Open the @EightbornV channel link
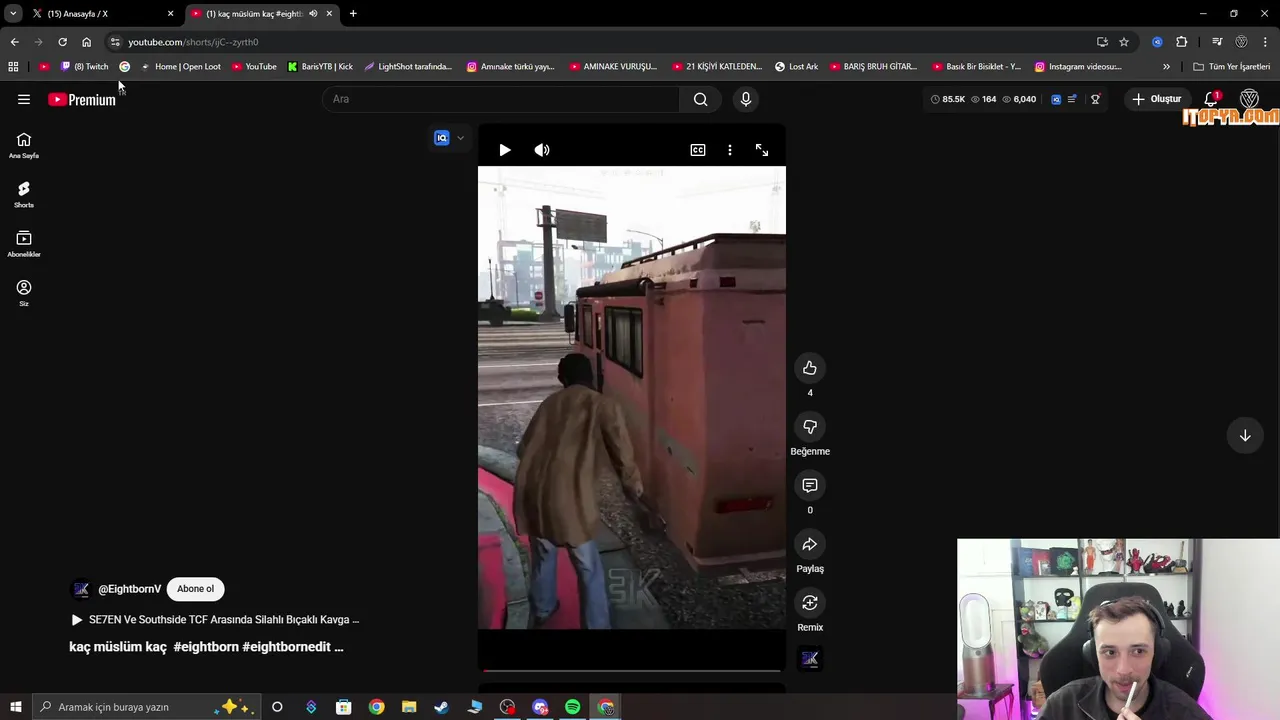The image size is (1280, 720). pos(129,589)
